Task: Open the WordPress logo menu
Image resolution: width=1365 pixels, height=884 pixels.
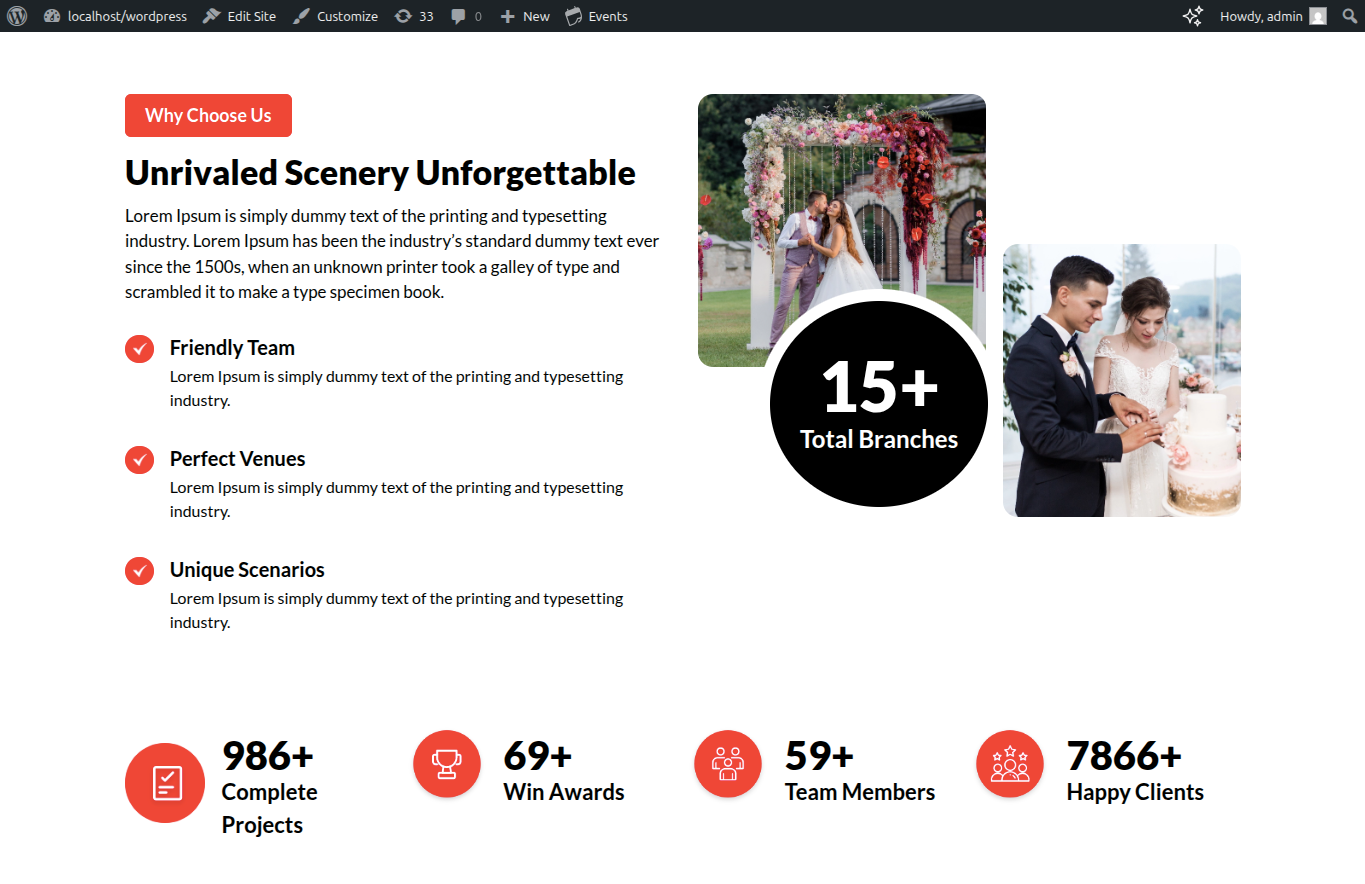Action: click(16, 16)
